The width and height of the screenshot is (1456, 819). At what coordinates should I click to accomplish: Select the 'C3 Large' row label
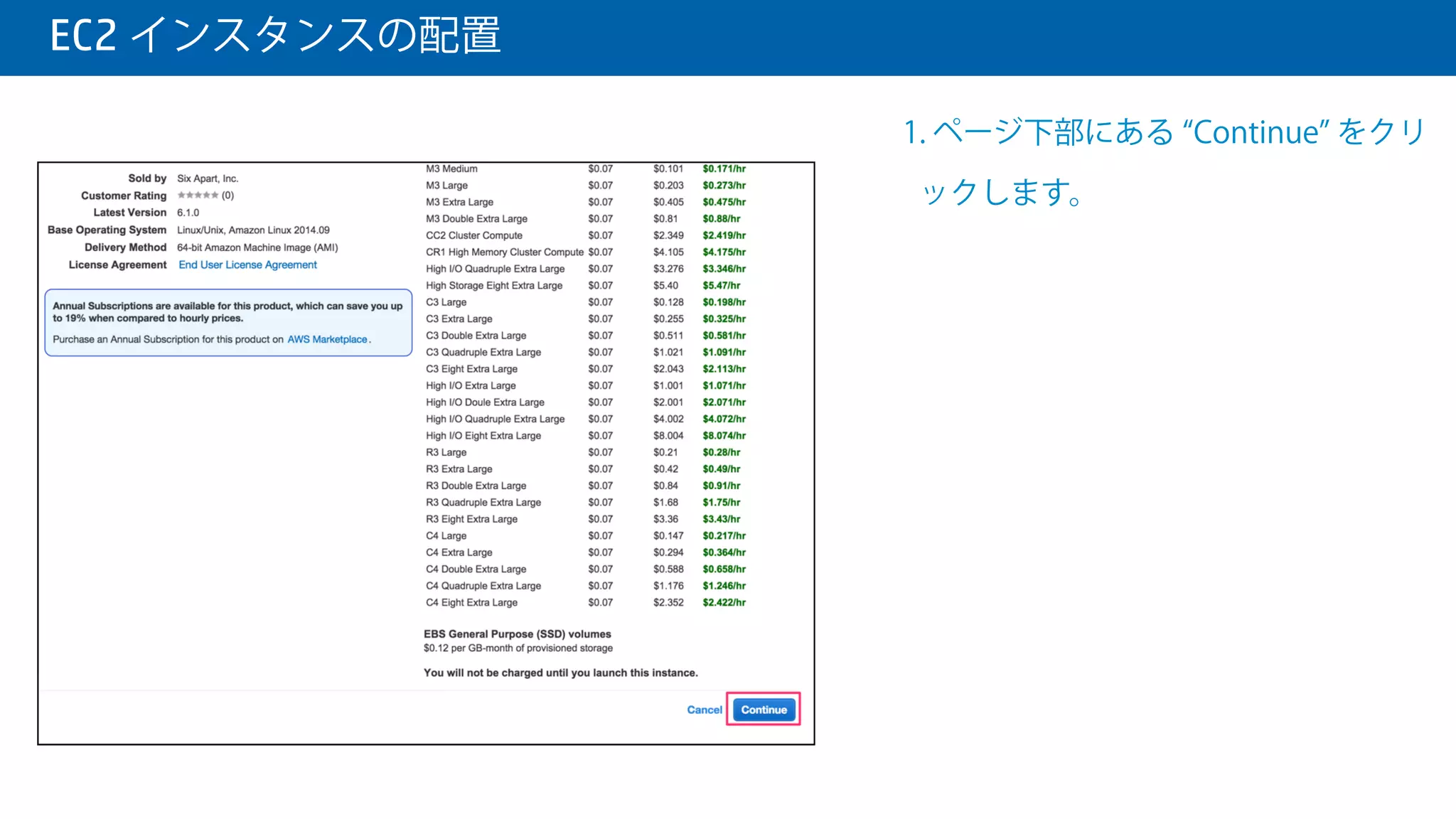click(x=446, y=302)
